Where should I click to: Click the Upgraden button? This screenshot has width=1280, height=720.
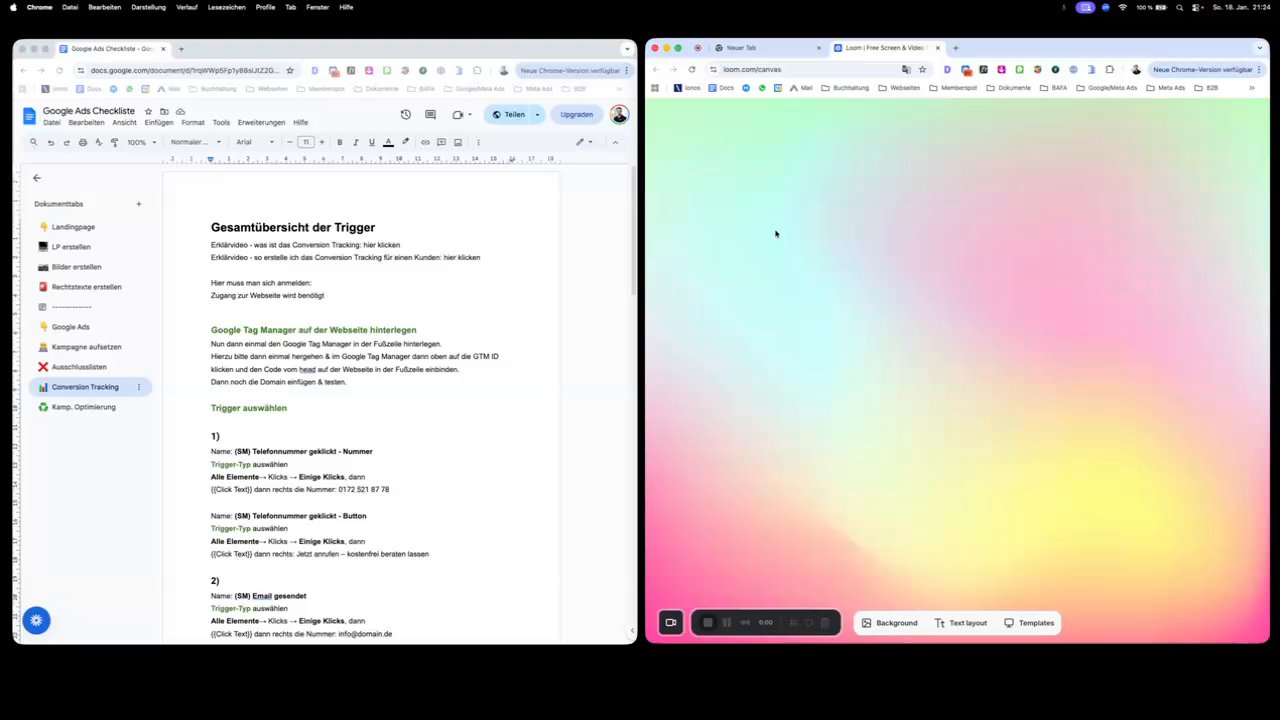tap(576, 115)
